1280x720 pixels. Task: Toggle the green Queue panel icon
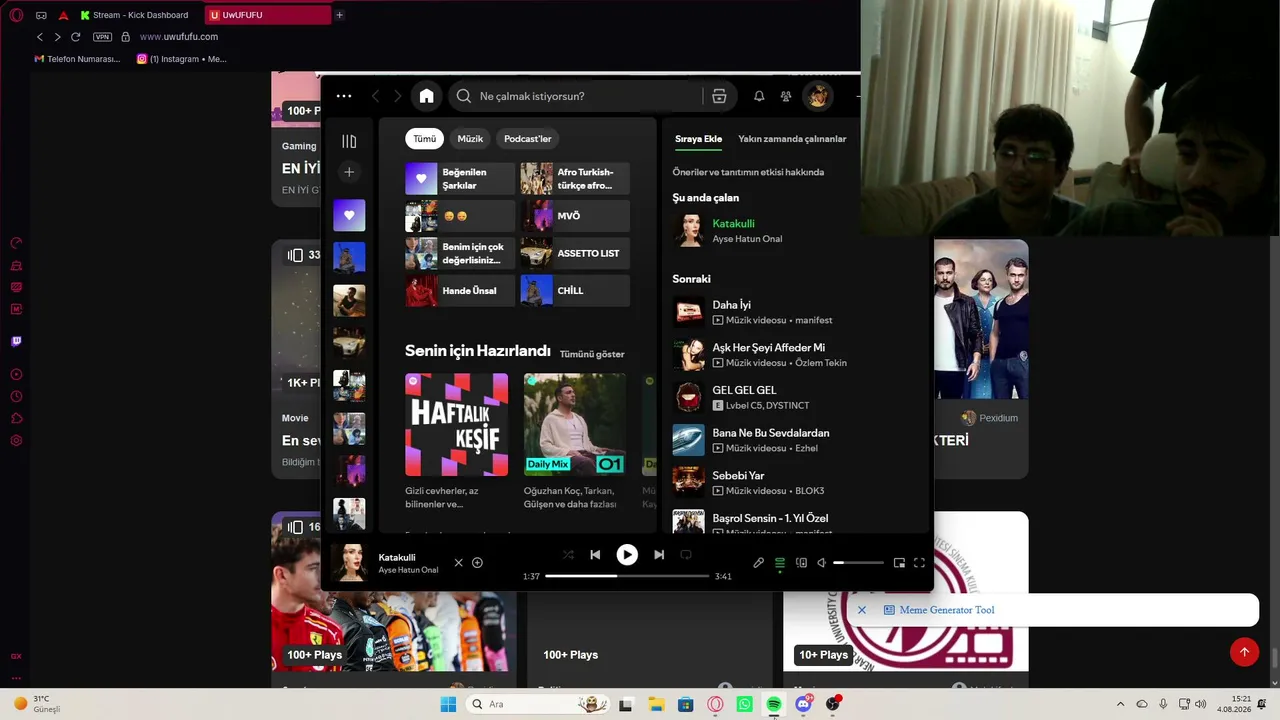coord(780,563)
